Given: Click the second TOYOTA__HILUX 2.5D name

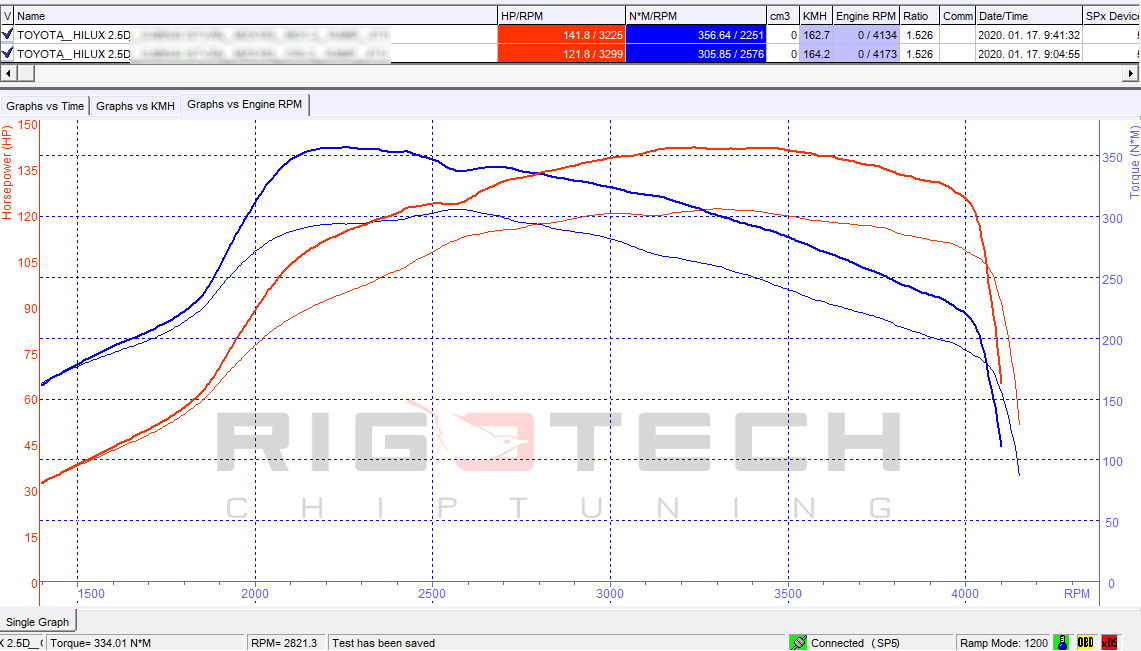Looking at the screenshot, I should [73, 53].
